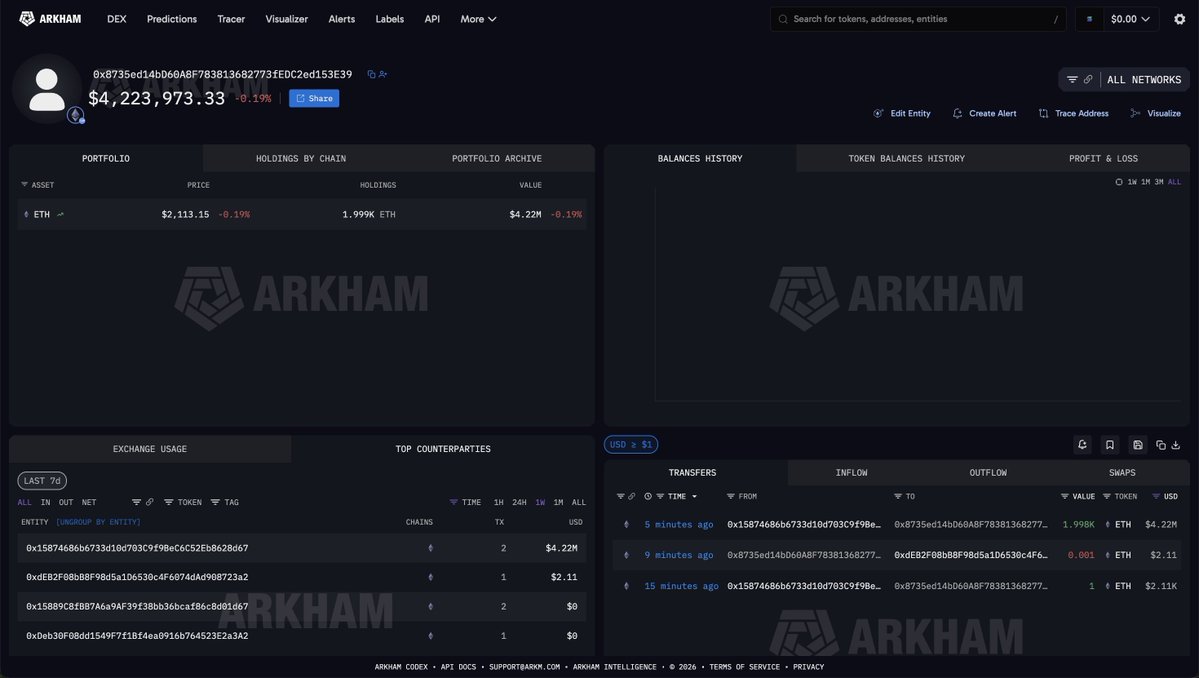Open the TOKEN filter in counterparties
The width and height of the screenshot is (1199, 678).
pyautogui.click(x=183, y=502)
